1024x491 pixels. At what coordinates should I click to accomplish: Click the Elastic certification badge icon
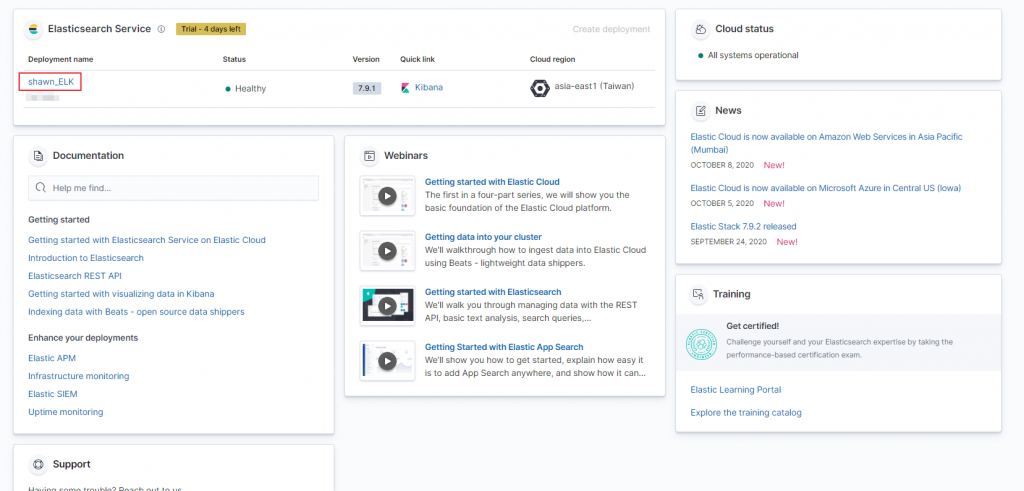tap(702, 343)
